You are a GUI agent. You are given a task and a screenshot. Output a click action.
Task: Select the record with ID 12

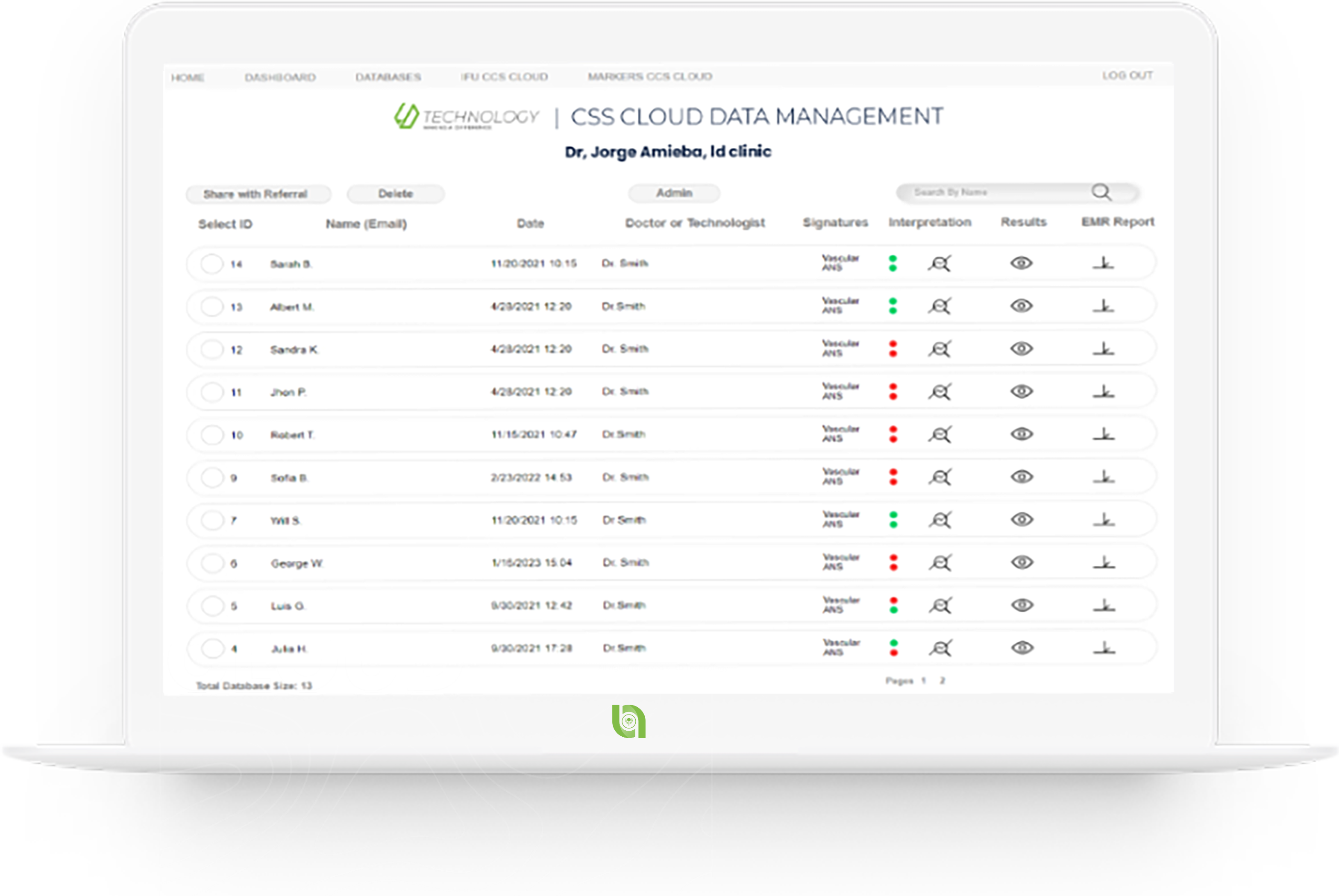211,349
